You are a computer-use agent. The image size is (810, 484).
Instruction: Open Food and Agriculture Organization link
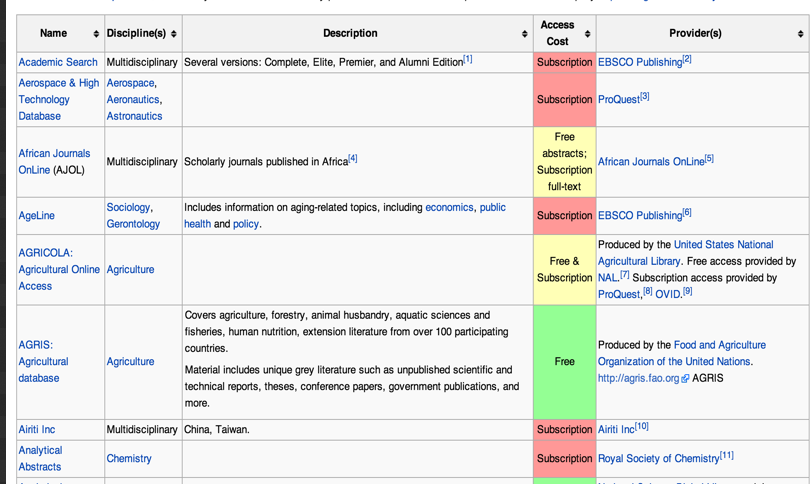[x=682, y=353]
